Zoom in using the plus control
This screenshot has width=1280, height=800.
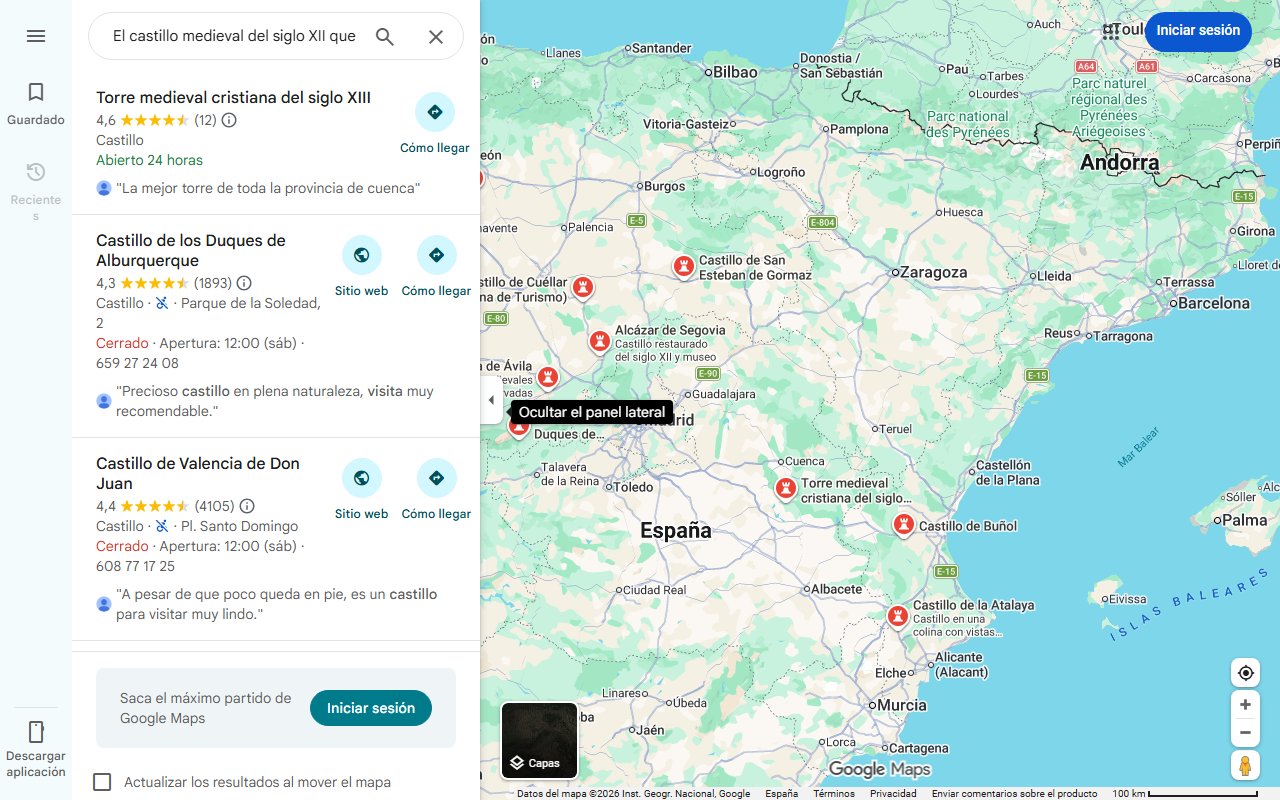point(1245,704)
